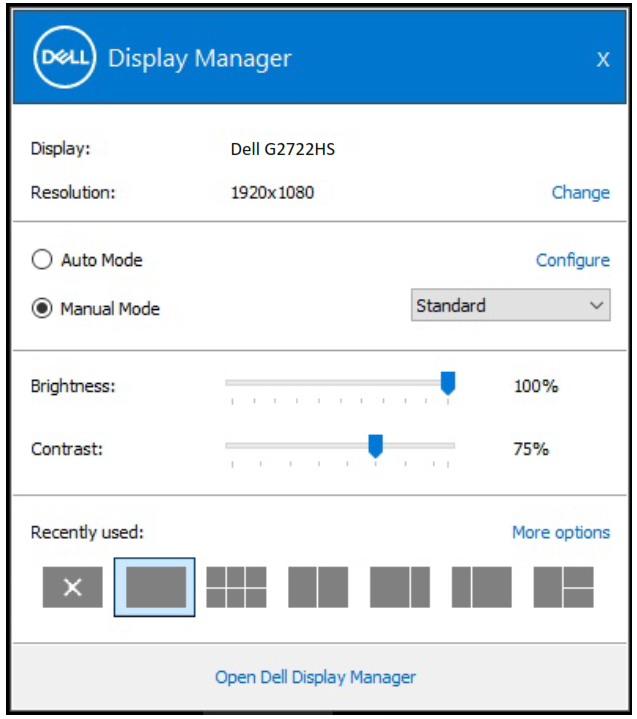Pick the six-zone grid layout icon
The width and height of the screenshot is (637, 719).
[x=236, y=587]
